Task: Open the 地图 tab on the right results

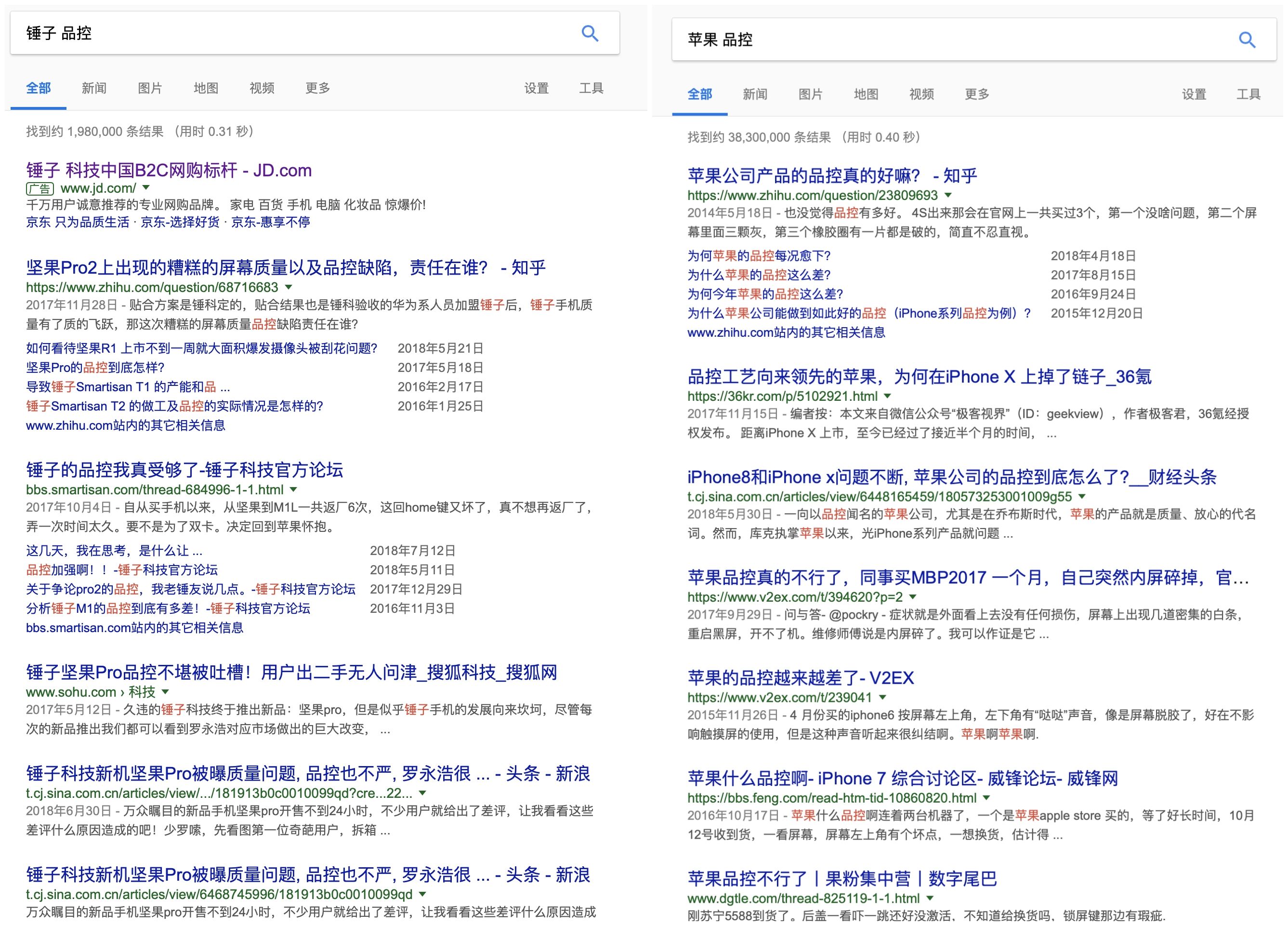Action: pyautogui.click(x=865, y=94)
